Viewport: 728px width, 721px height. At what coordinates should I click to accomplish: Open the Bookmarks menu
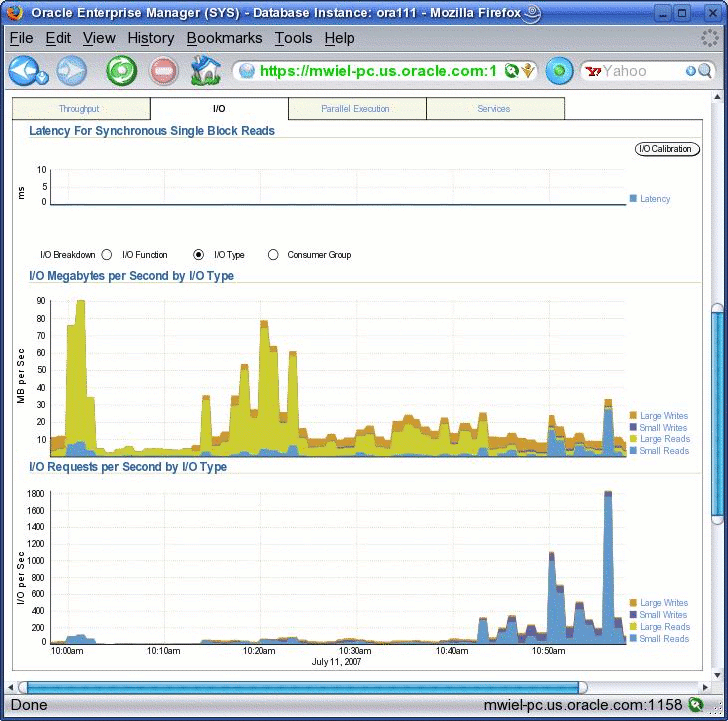pos(224,38)
